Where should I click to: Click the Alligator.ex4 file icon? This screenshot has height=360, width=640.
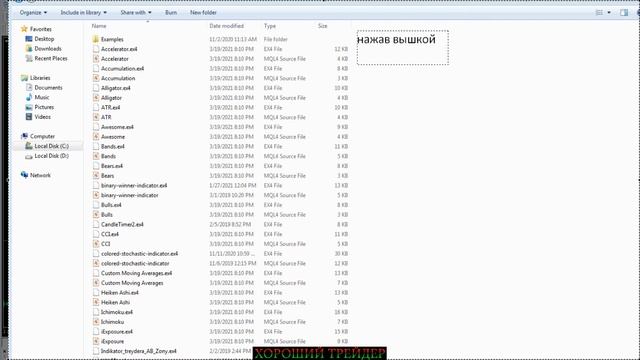click(x=96, y=88)
